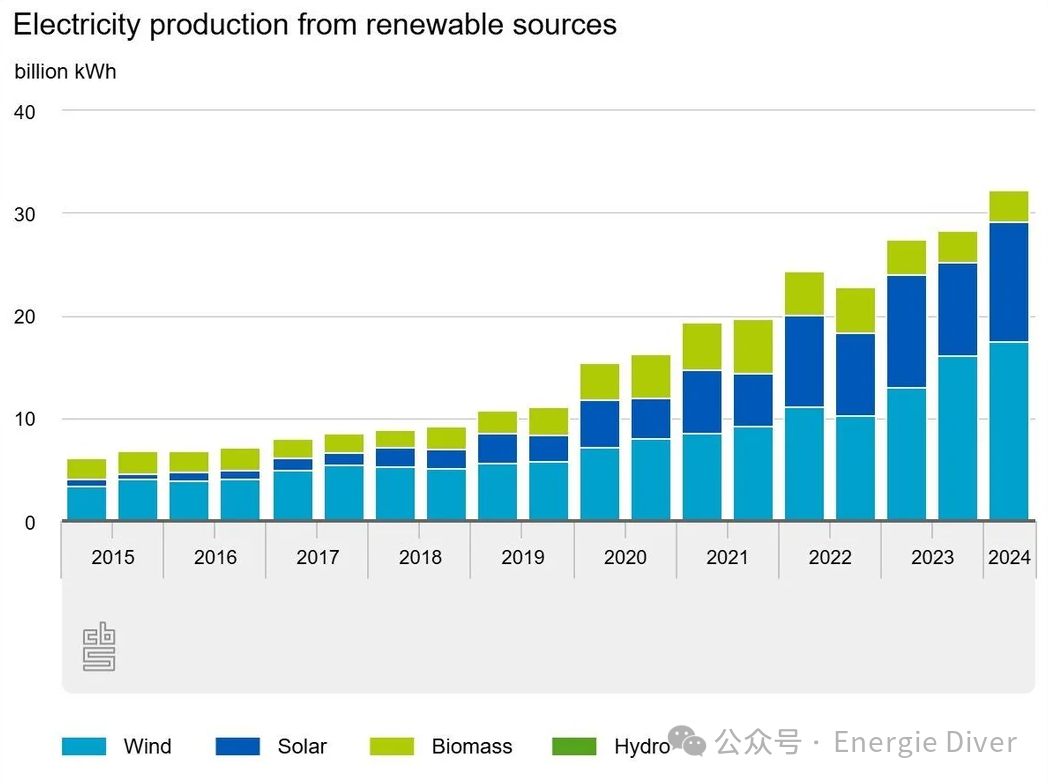Click the Wind segment of the 2024 bar
1050x784 pixels.
click(1009, 430)
